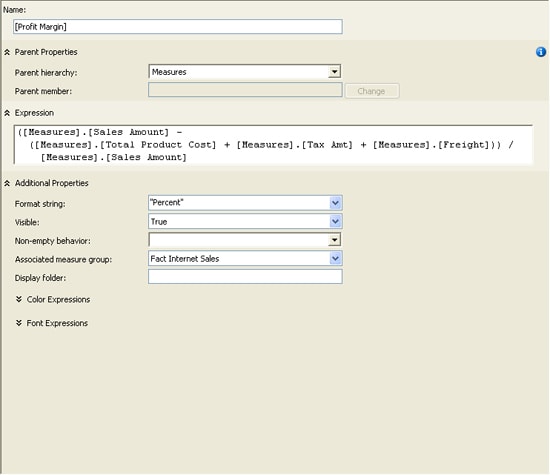
Task: Click the Change button
Action: tap(372, 91)
